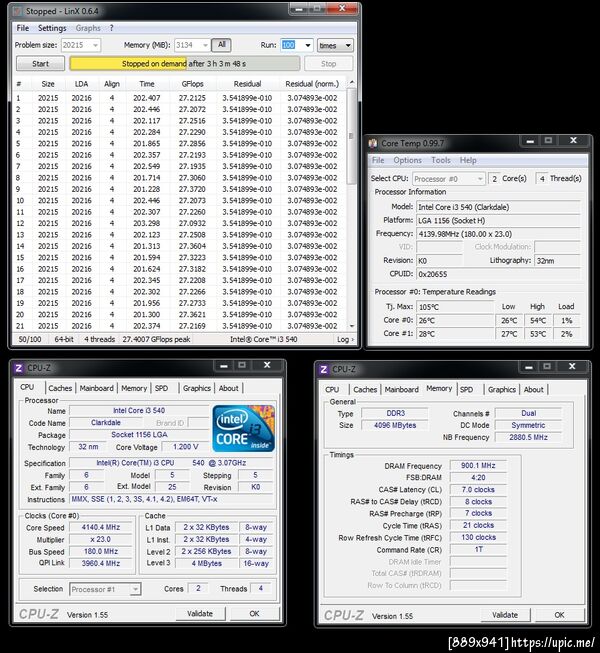Click the Time column header in LinX
This screenshot has height=653, width=600.
147,84
